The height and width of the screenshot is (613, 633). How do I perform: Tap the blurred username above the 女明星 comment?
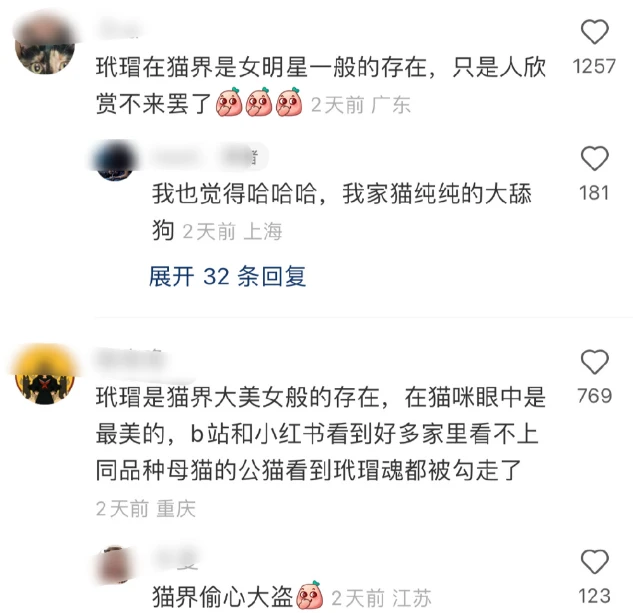(119, 28)
